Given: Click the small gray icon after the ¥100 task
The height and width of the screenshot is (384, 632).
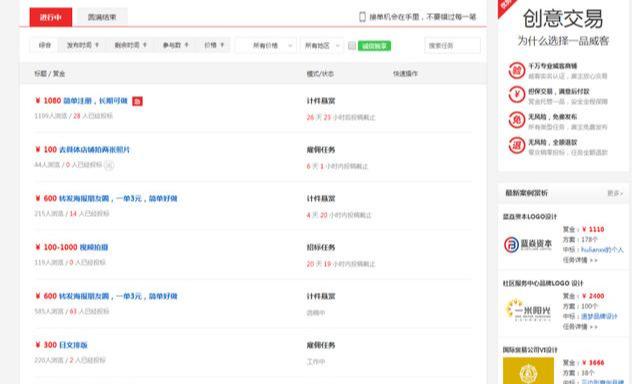Looking at the screenshot, I should pyautogui.click(x=109, y=165).
